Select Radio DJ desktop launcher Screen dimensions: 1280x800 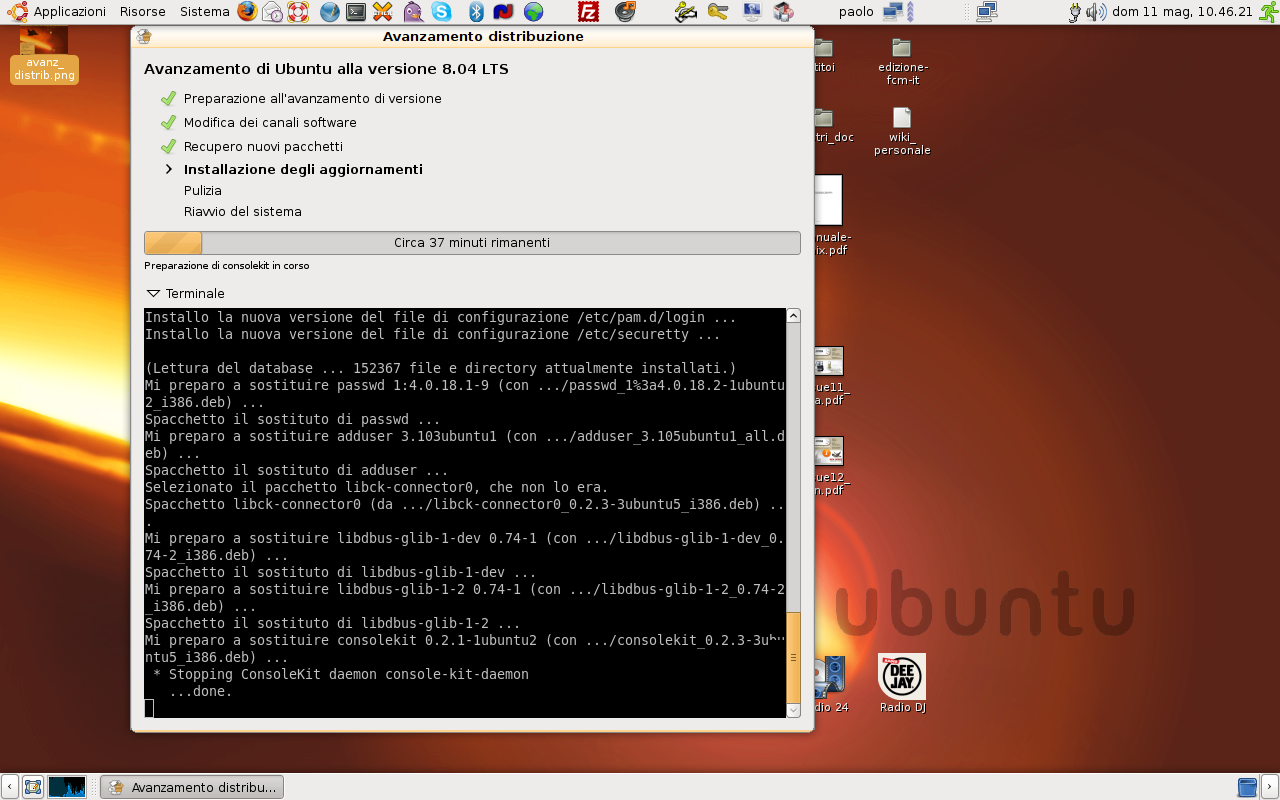[x=902, y=683]
